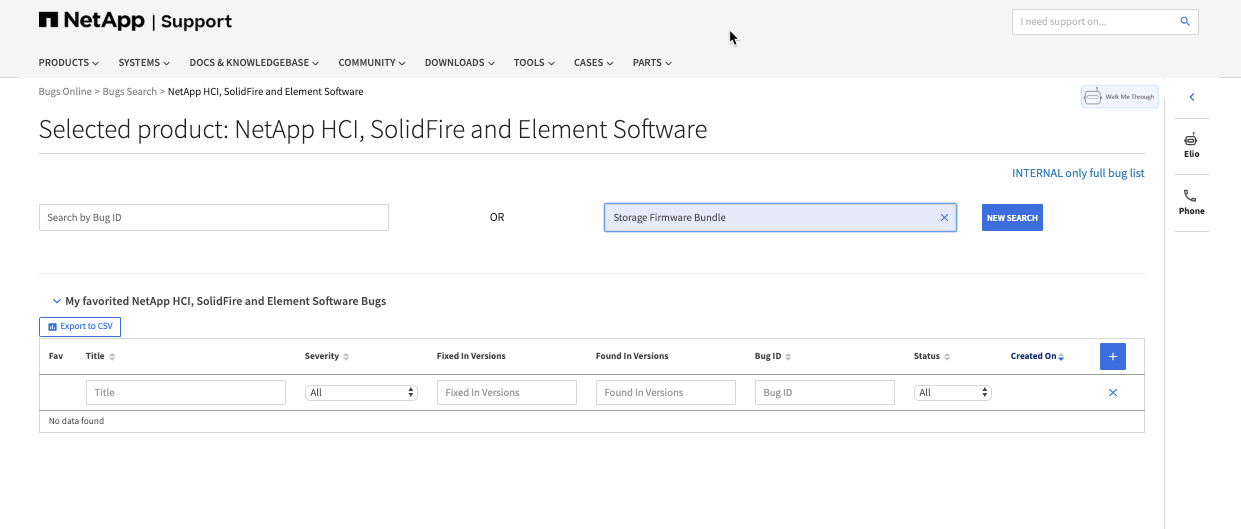Click the Search by Bug ID field
Screen dimensions: 1241x529
click(x=213, y=218)
